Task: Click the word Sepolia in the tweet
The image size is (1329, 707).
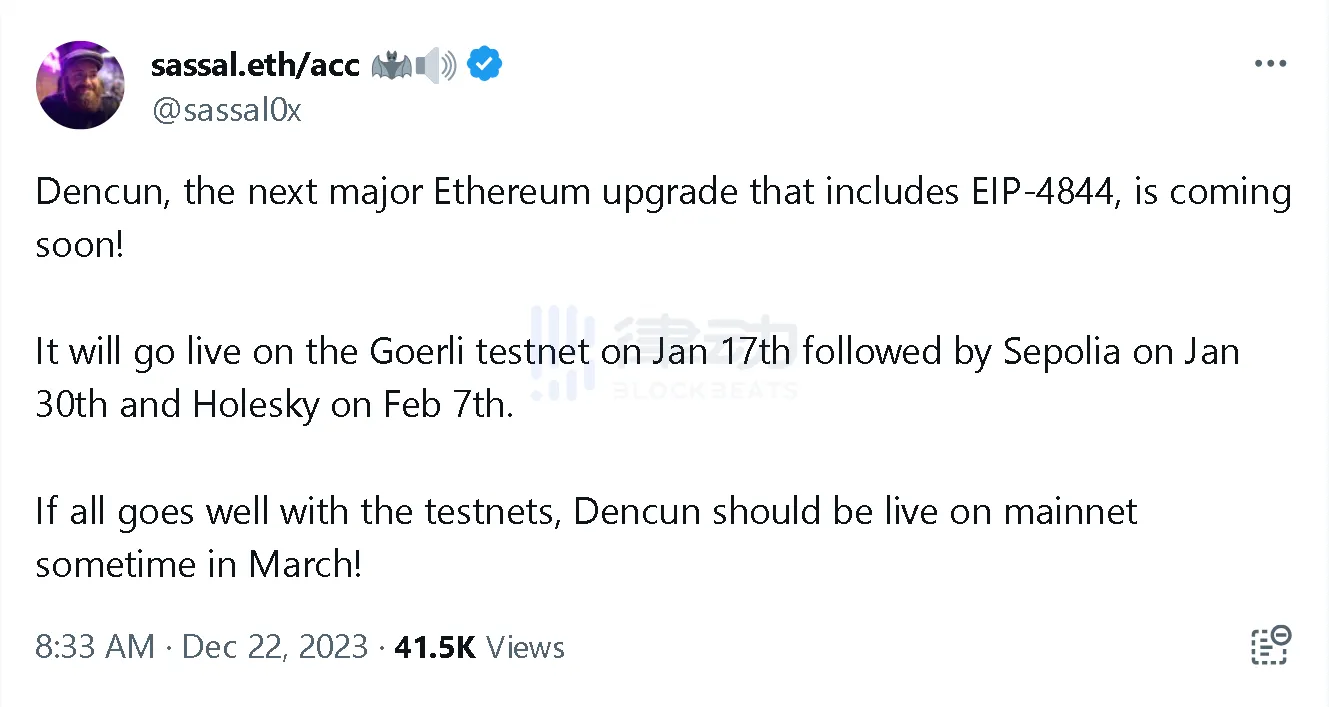Action: pyautogui.click(x=1061, y=352)
